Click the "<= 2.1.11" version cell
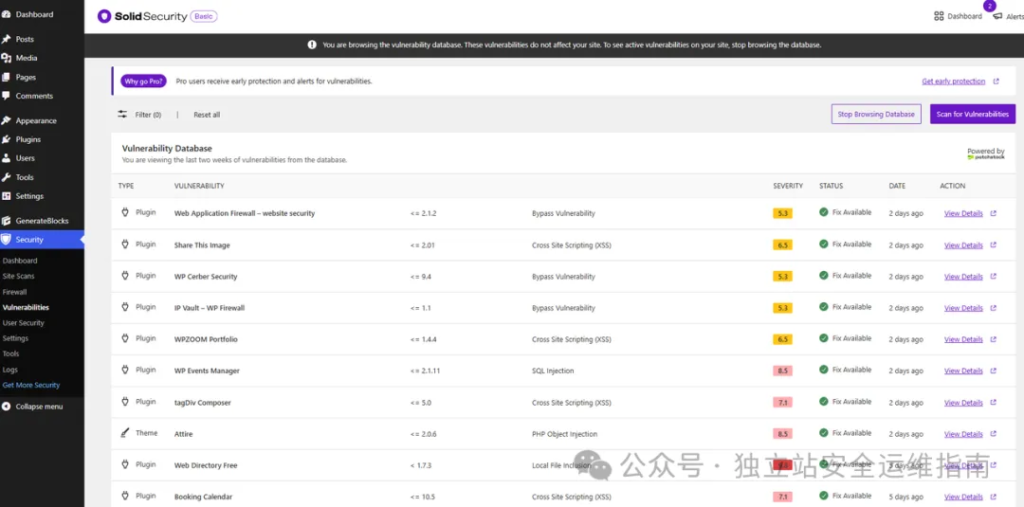Viewport: 1024px width, 507px height. pos(425,370)
